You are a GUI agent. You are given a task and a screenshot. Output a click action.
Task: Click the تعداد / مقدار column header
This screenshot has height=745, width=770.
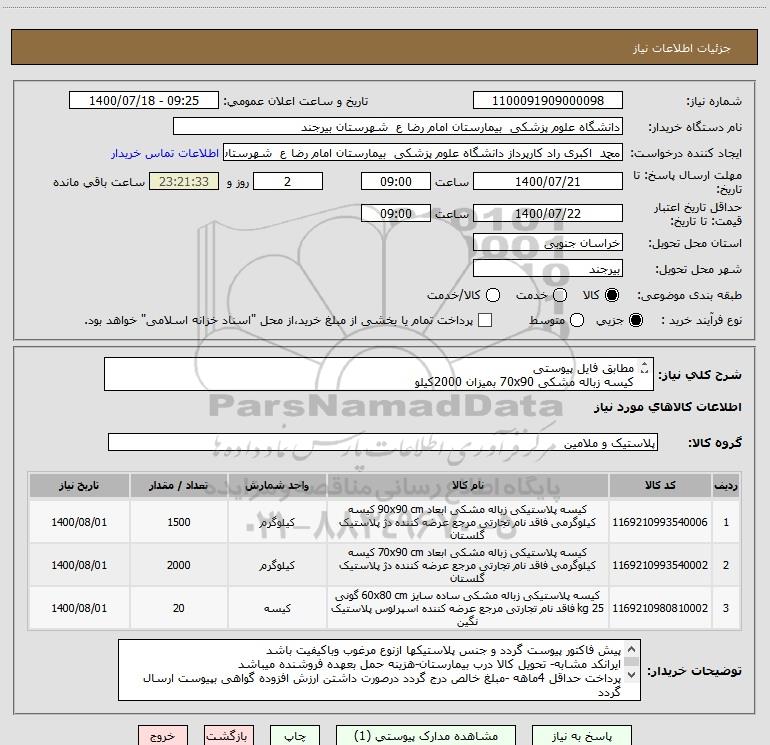[x=178, y=485]
